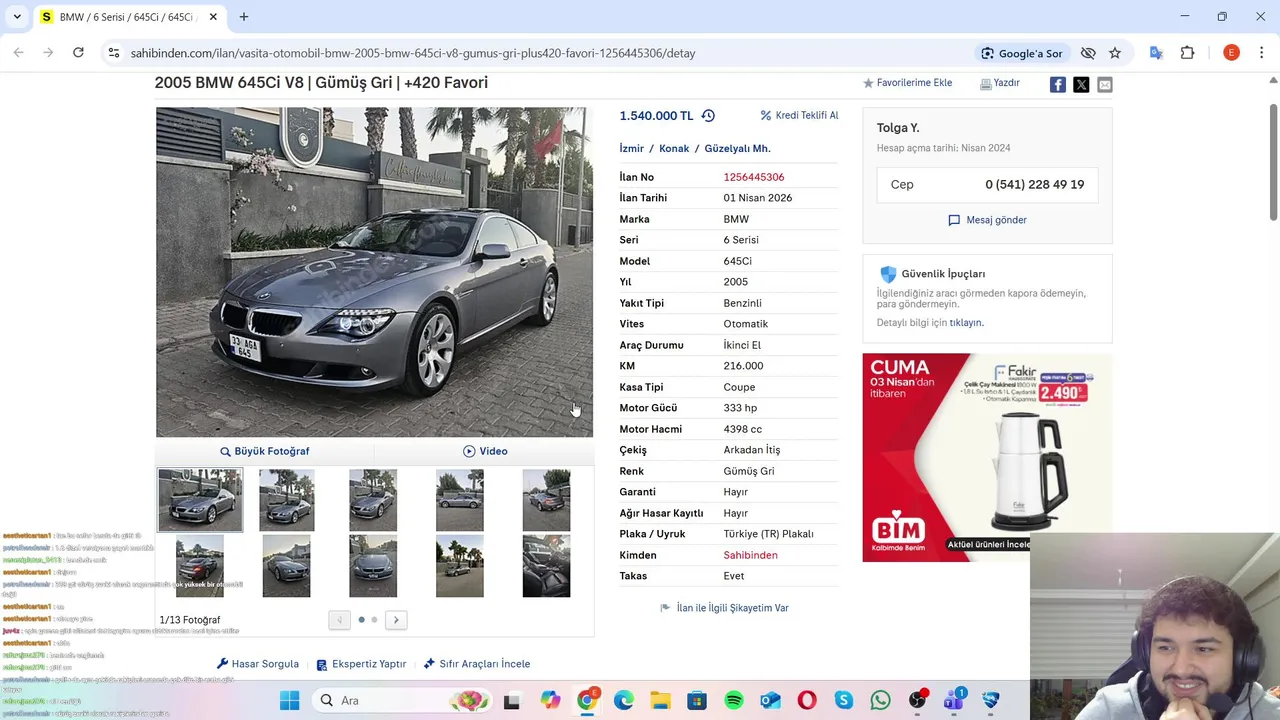Go to next thumbnail page arrow
Viewport: 1280px width, 720px height.
point(396,620)
